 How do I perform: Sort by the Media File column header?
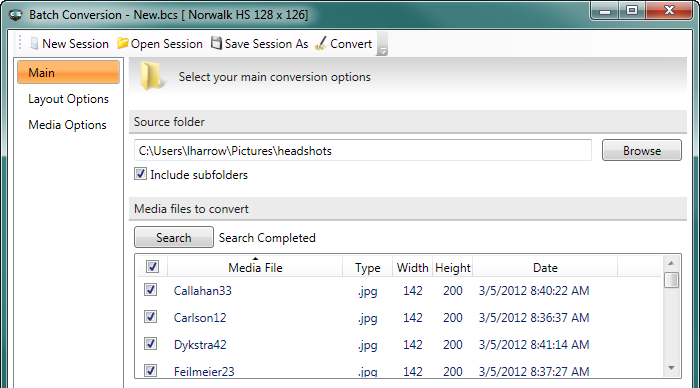tap(255, 267)
